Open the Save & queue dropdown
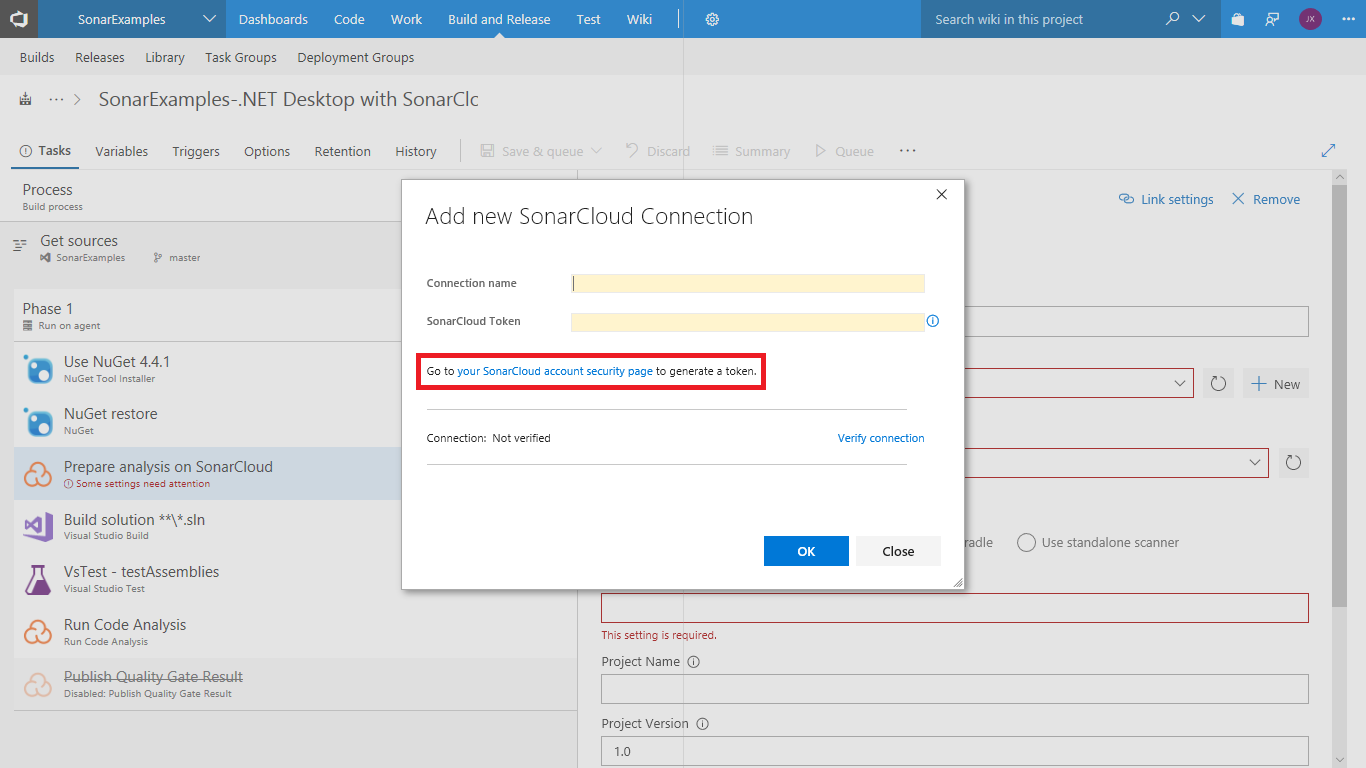The image size is (1366, 768). click(541, 151)
